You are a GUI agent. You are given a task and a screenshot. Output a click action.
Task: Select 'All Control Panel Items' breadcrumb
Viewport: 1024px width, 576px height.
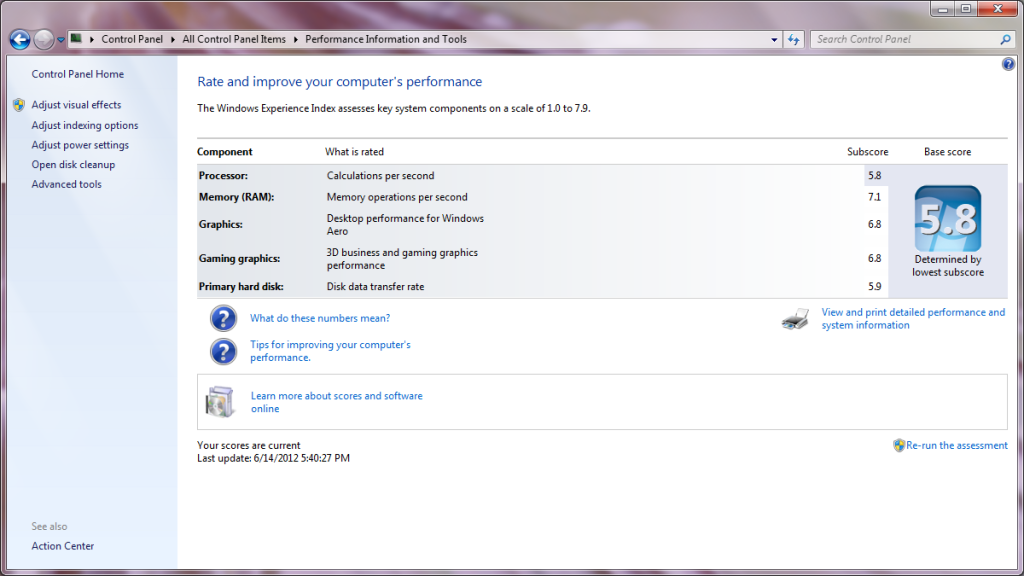click(x=234, y=40)
